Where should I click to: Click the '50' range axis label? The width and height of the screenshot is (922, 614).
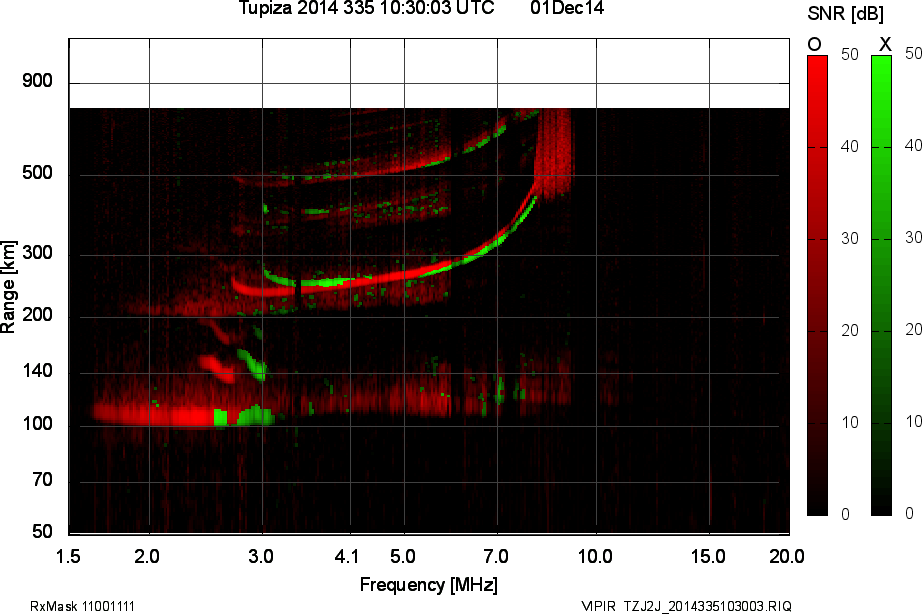(42, 532)
